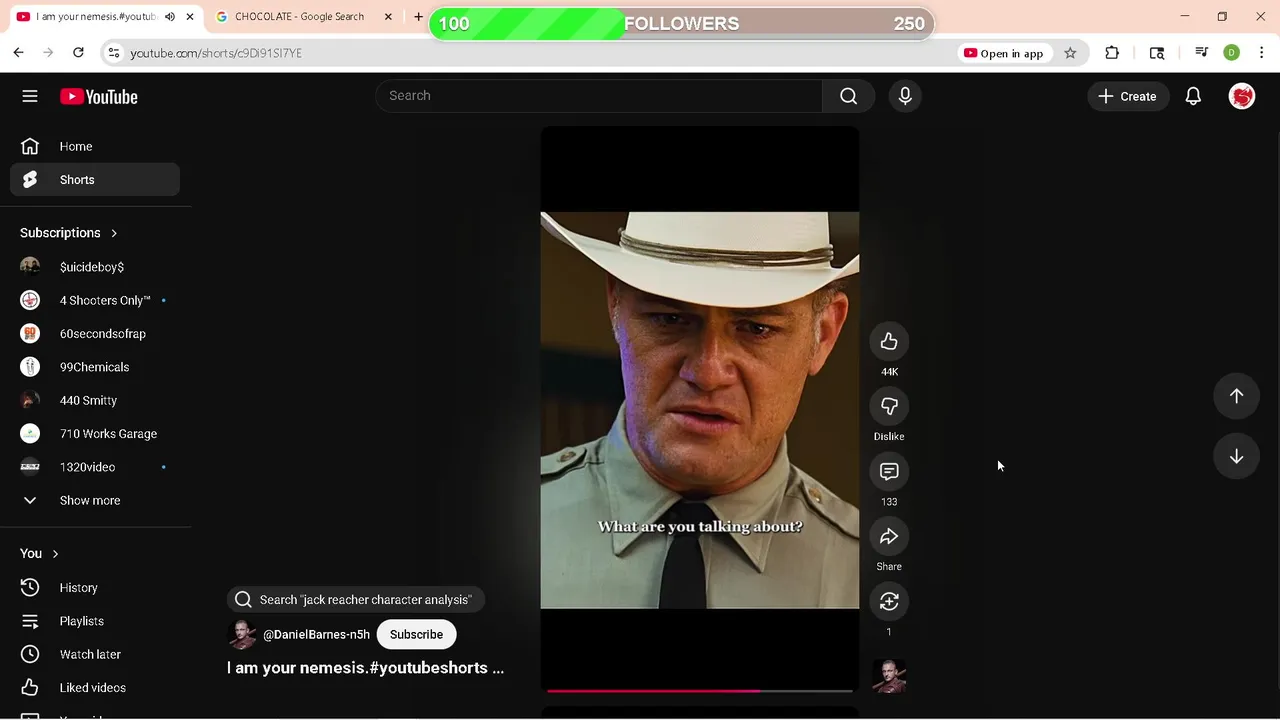The width and height of the screenshot is (1280, 720).
Task: Open the $uicideboy$ subscription
Action: [x=95, y=267]
